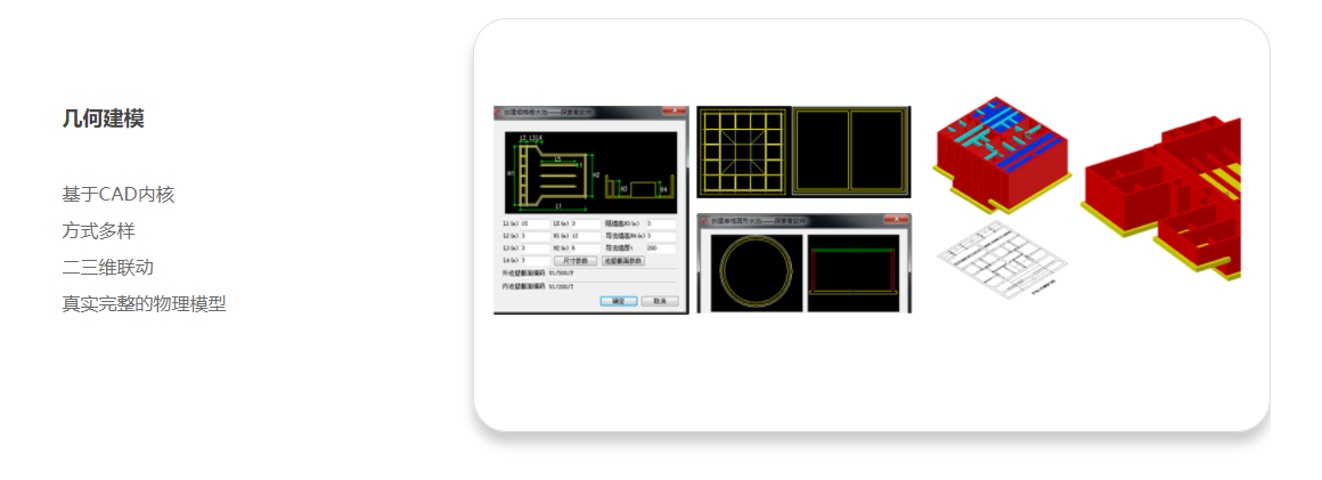Open the 池壁截面参数 wall section button

pyautogui.click(x=623, y=261)
